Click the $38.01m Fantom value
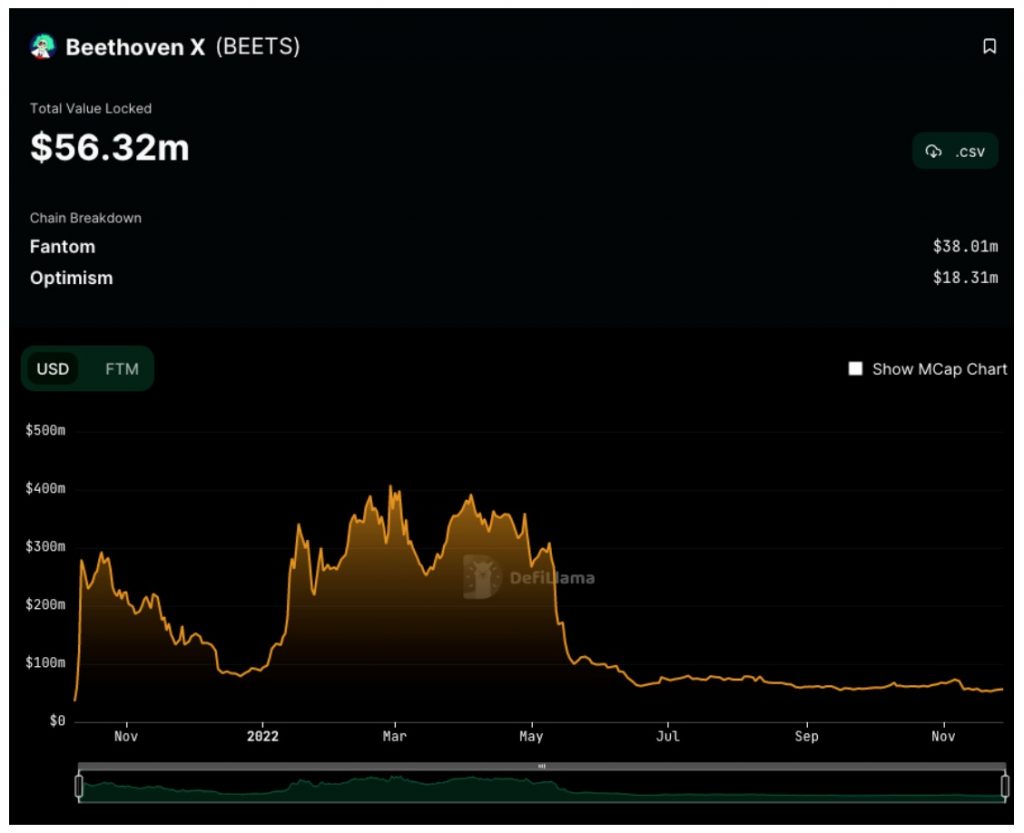The width and height of the screenshot is (1024, 833). 965,246
